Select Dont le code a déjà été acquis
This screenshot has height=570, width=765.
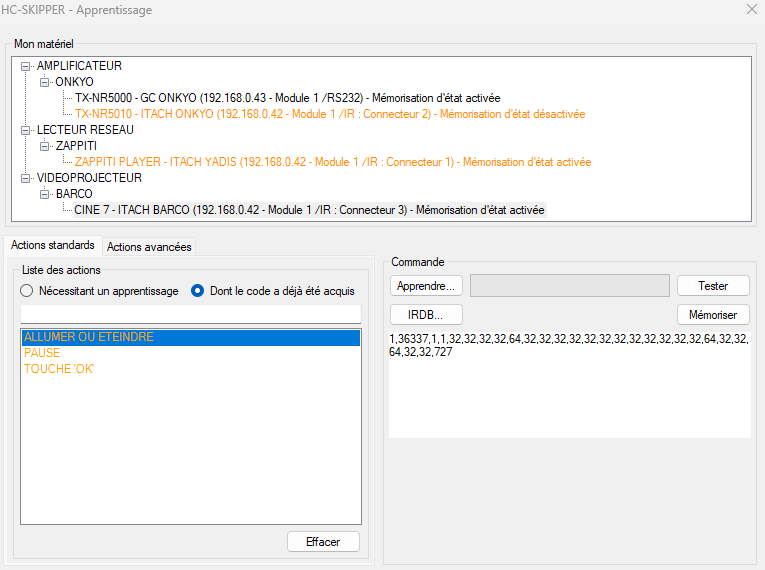click(273, 291)
